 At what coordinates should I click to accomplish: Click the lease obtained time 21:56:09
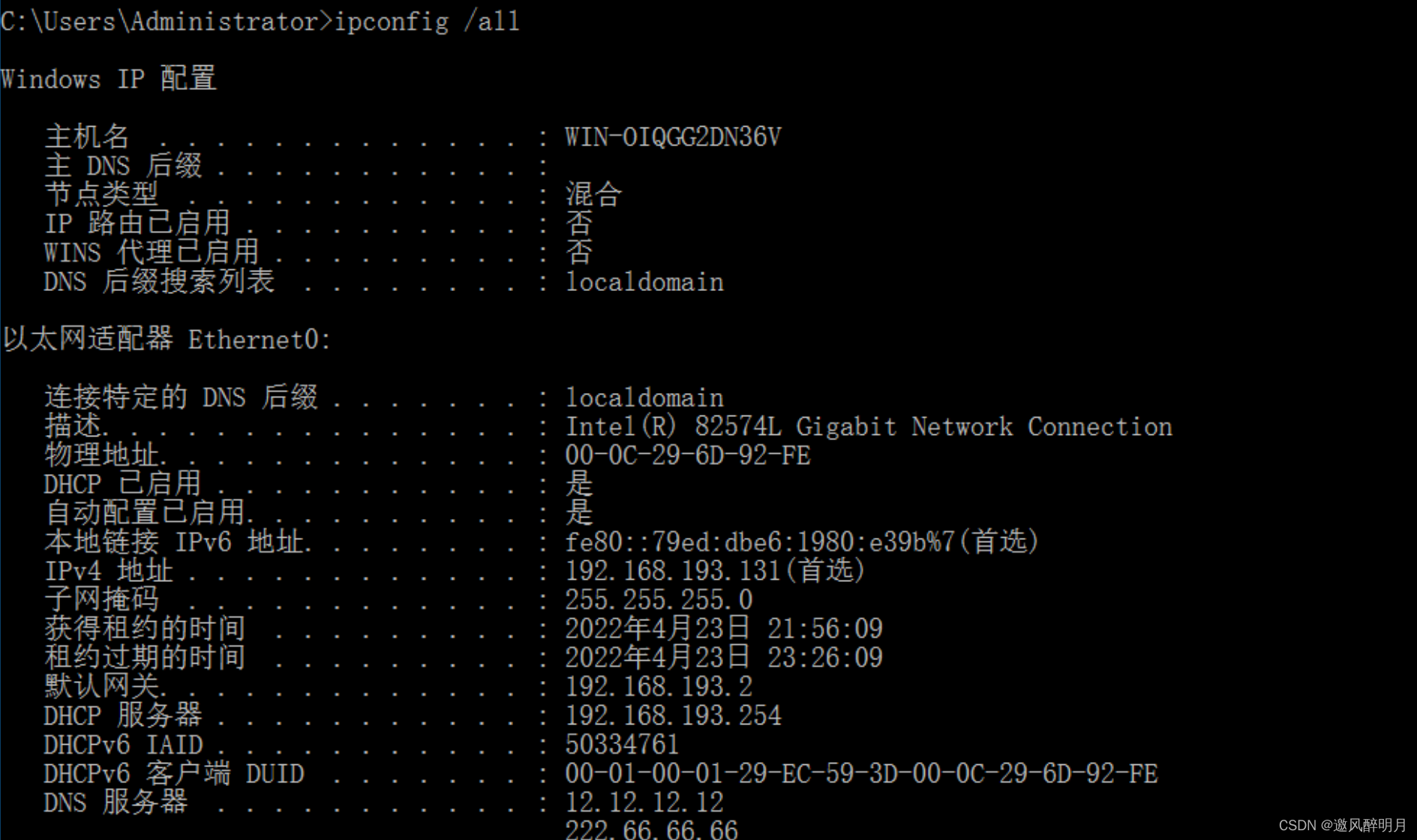pyautogui.click(x=824, y=628)
